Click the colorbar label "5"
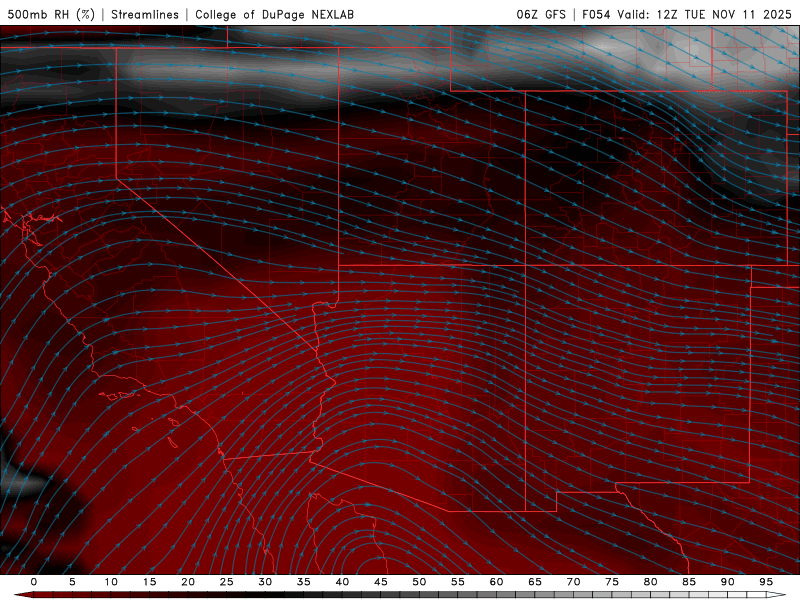 click(72, 582)
